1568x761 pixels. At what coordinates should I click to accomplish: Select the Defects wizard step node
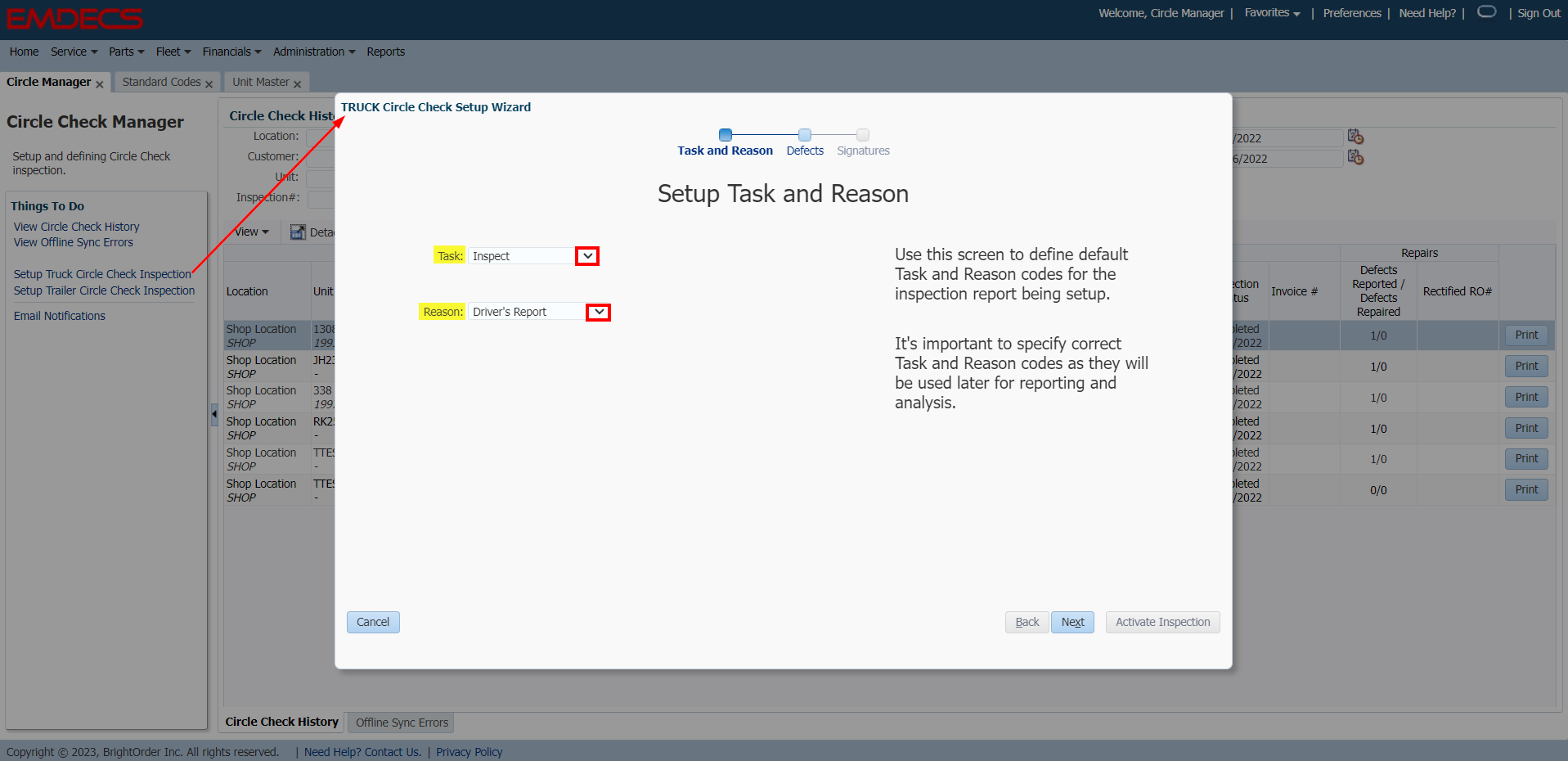805,135
